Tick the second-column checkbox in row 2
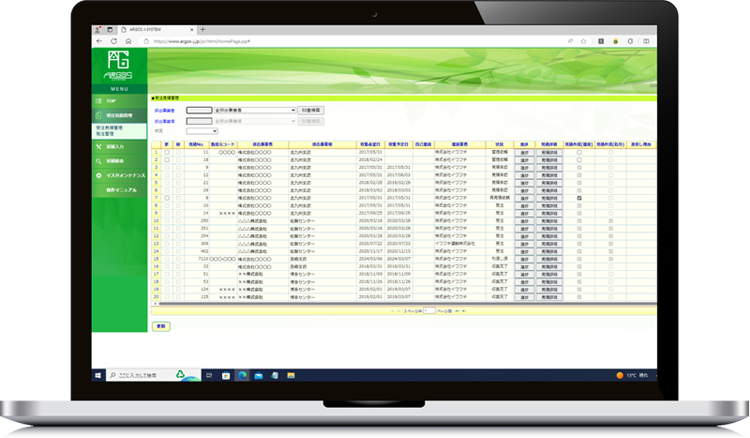The height and width of the screenshot is (438, 750). (x=178, y=158)
